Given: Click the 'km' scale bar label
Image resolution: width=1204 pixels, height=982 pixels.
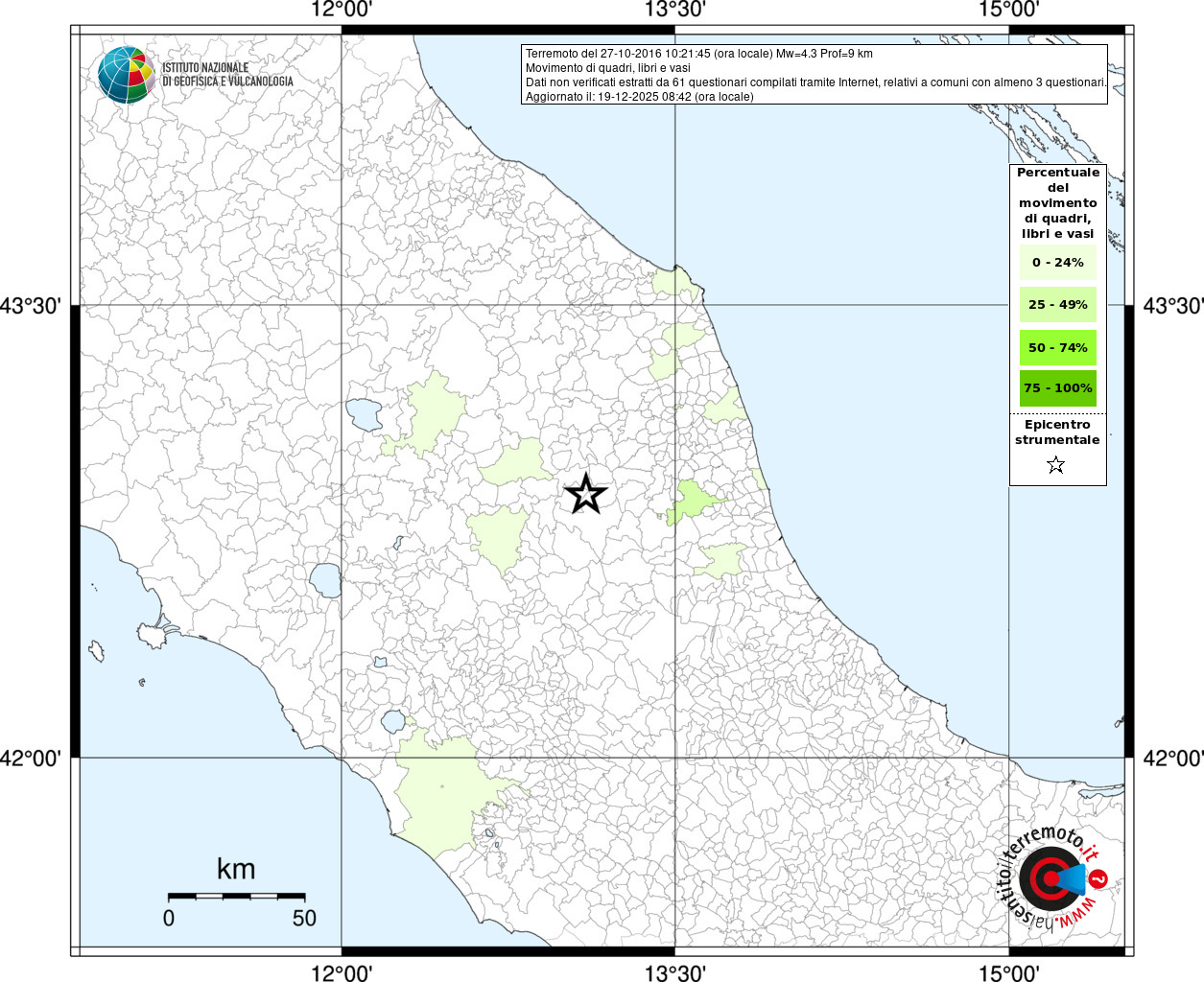Looking at the screenshot, I should point(236,869).
